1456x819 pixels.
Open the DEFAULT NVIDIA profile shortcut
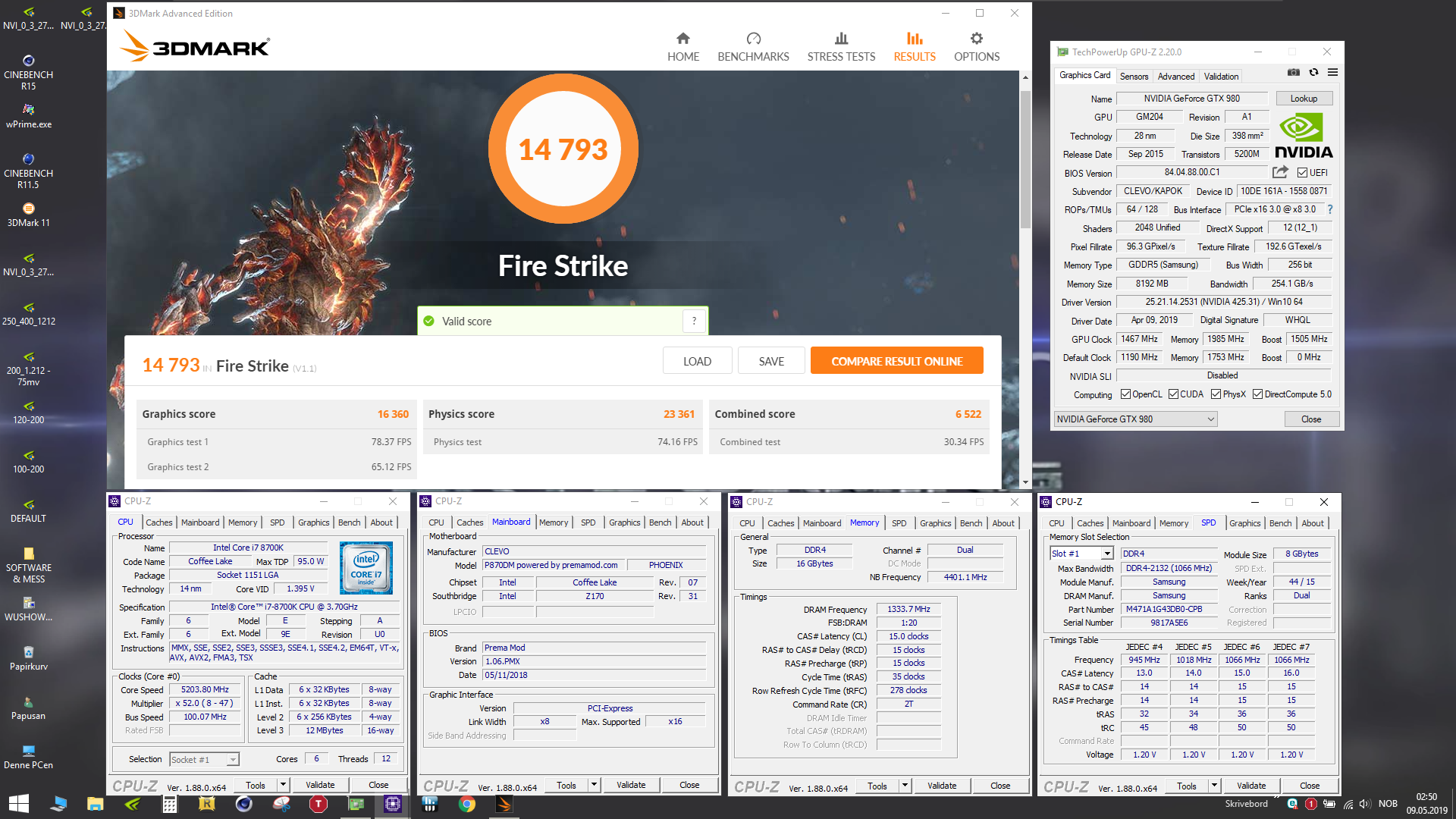pos(29,511)
